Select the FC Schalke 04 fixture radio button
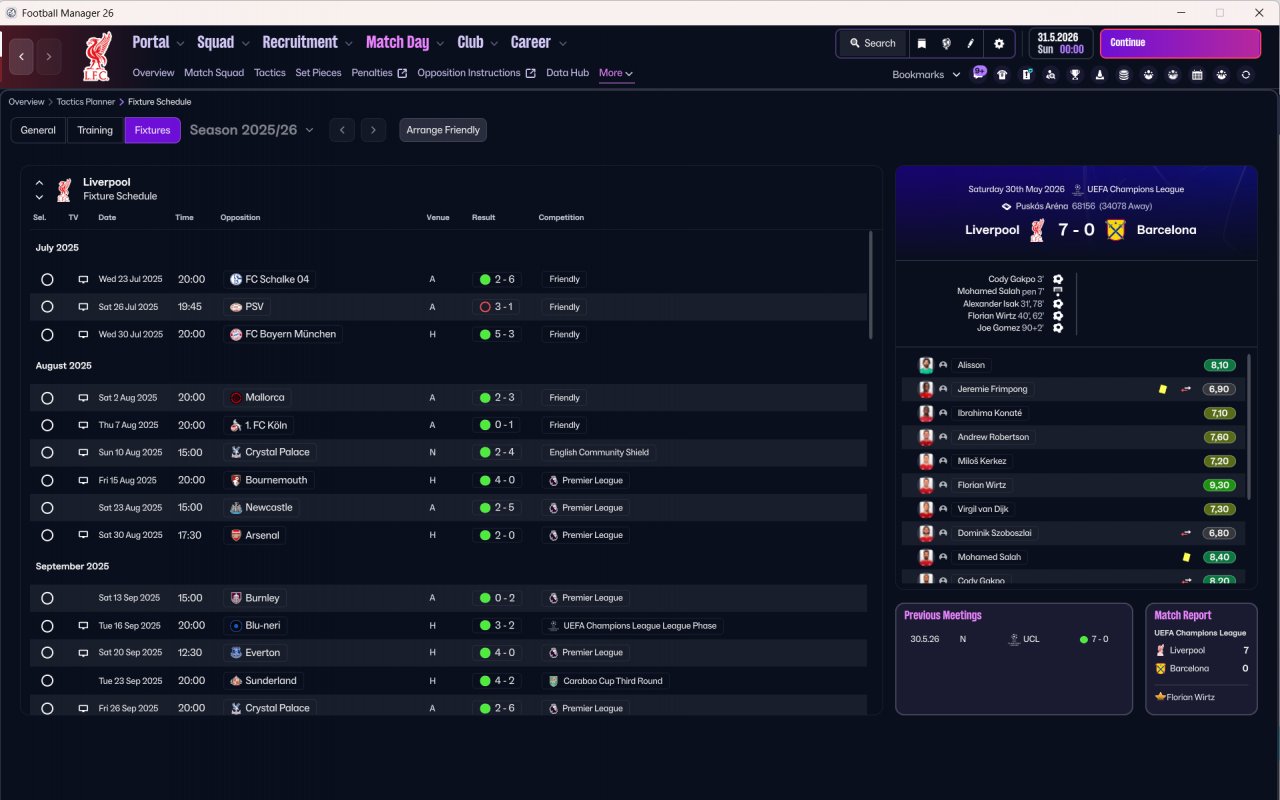Screen dimensions: 1280x800 click(47, 280)
